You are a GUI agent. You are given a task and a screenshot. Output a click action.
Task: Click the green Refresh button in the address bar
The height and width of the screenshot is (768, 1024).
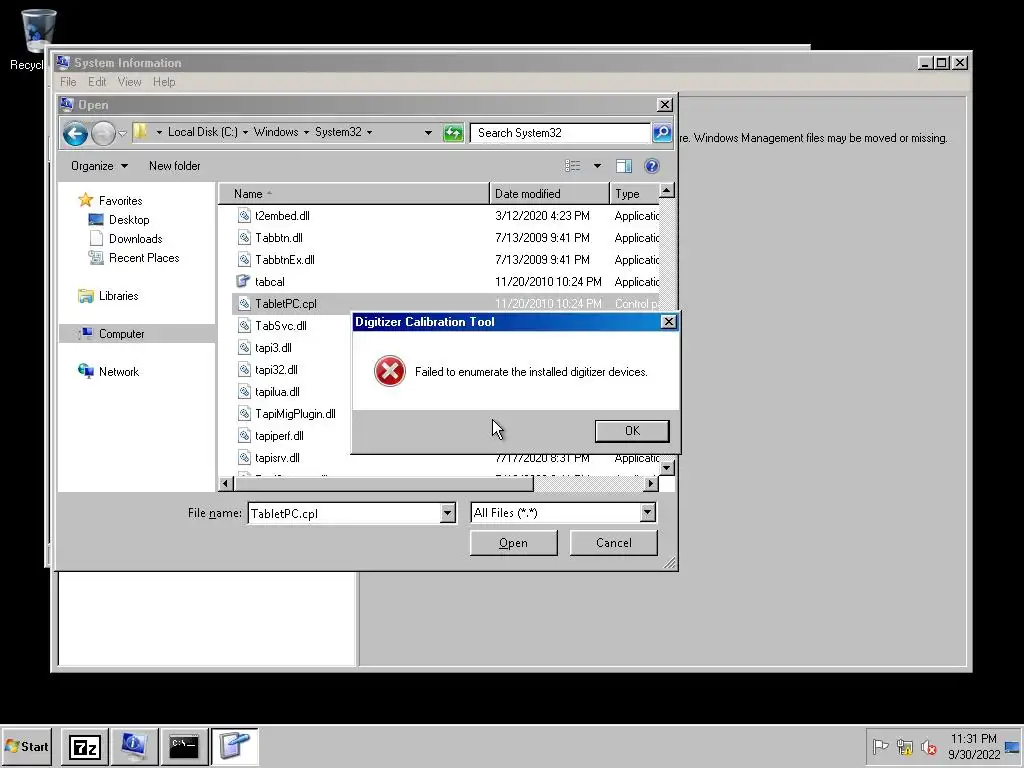pos(453,133)
